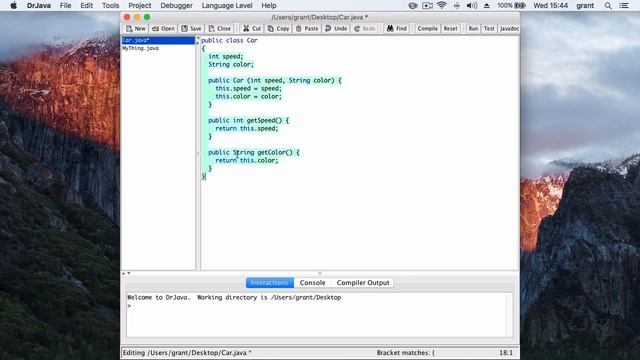Select Car.java in the file list
Image resolution: width=640 pixels, height=360 pixels.
point(158,40)
